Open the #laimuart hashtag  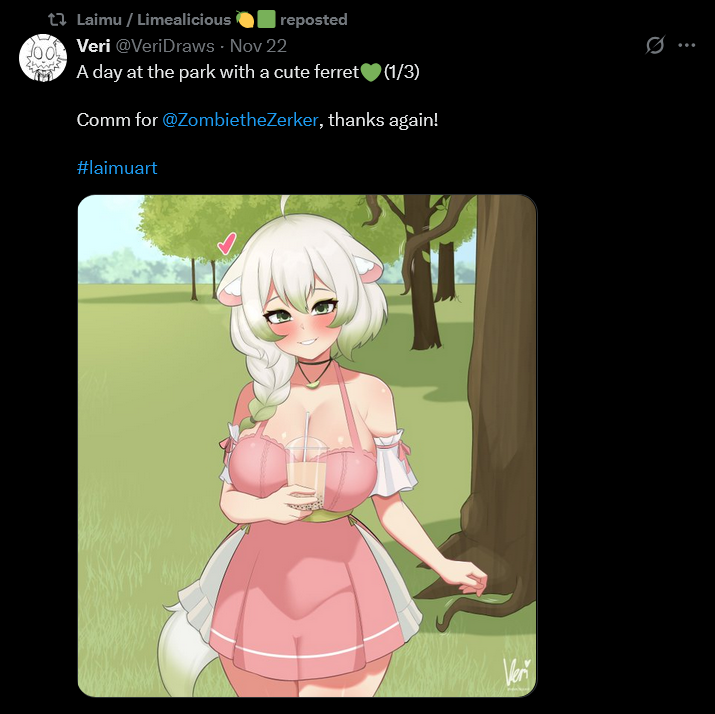point(117,168)
